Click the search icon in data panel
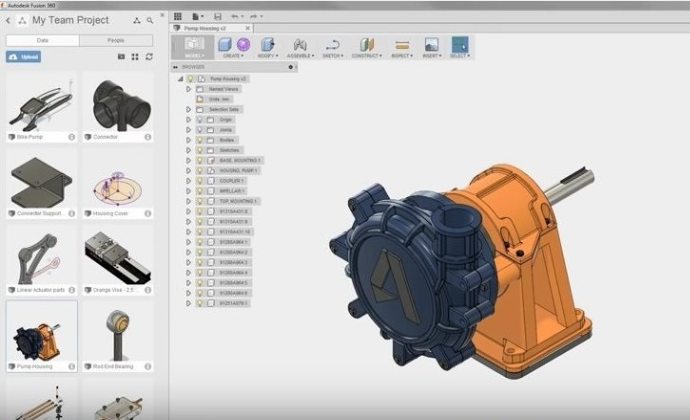Screen dimensions: 690x420 coord(150,20)
